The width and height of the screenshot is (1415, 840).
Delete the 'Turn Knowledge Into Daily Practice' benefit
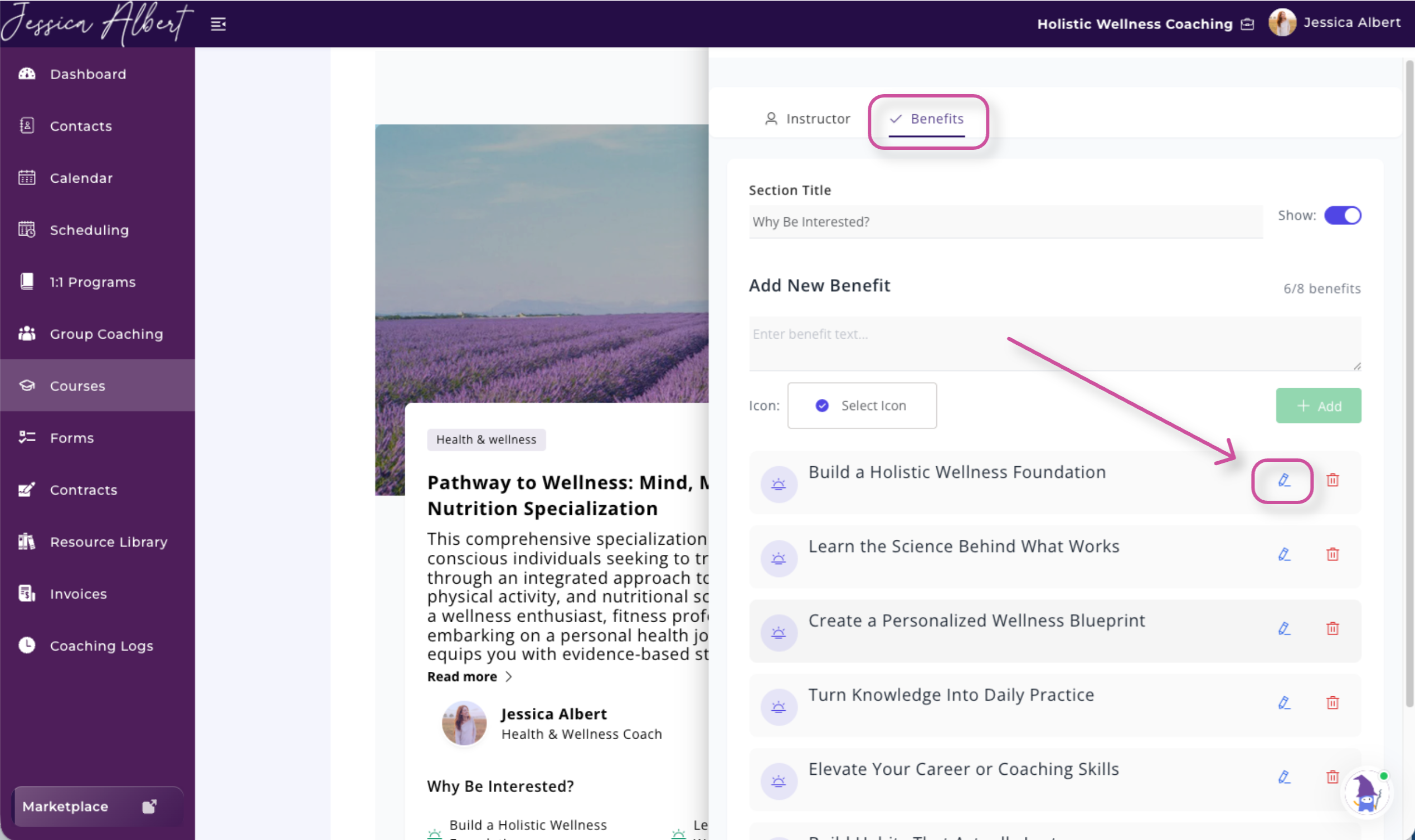tap(1333, 703)
